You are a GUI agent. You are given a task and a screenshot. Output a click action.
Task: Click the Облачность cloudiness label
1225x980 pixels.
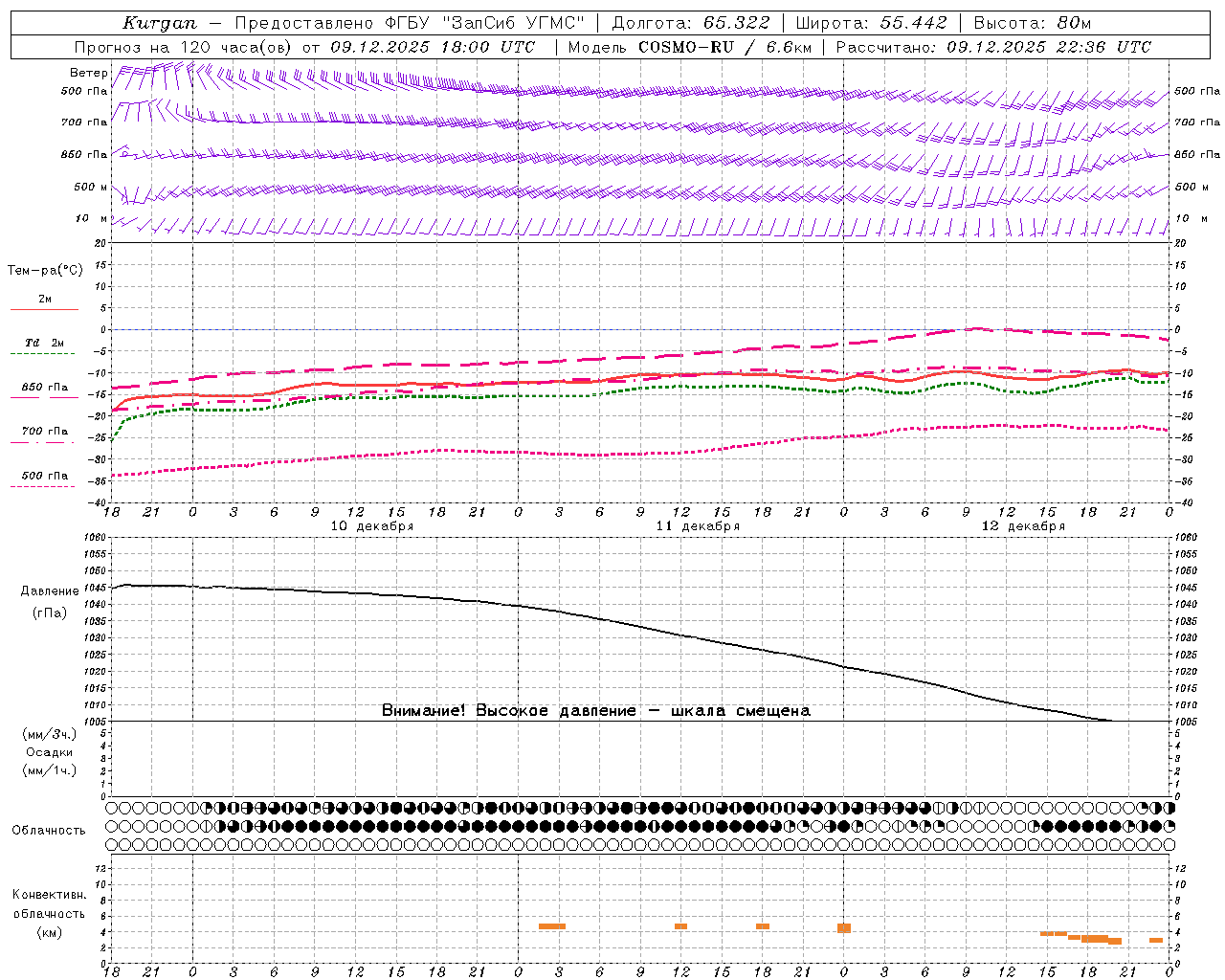pos(48,830)
